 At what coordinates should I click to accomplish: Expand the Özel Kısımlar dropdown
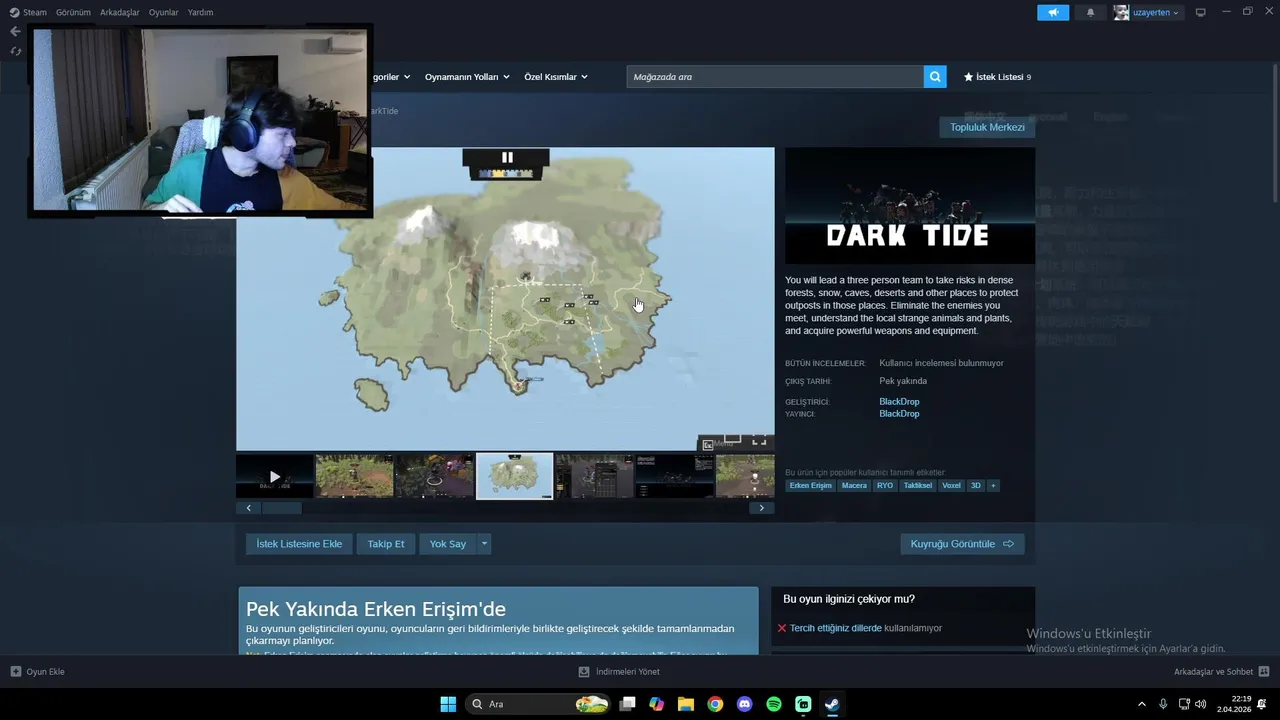[556, 77]
